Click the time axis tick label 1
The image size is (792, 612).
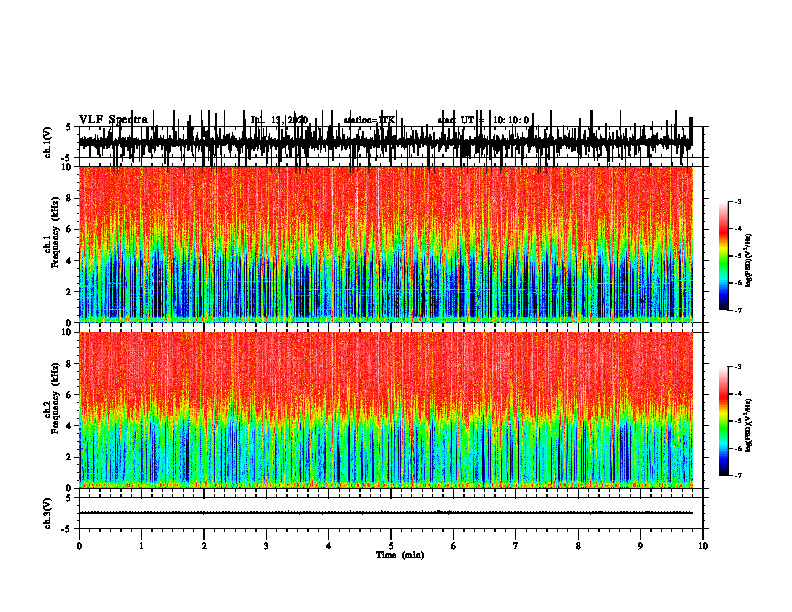click(141, 546)
